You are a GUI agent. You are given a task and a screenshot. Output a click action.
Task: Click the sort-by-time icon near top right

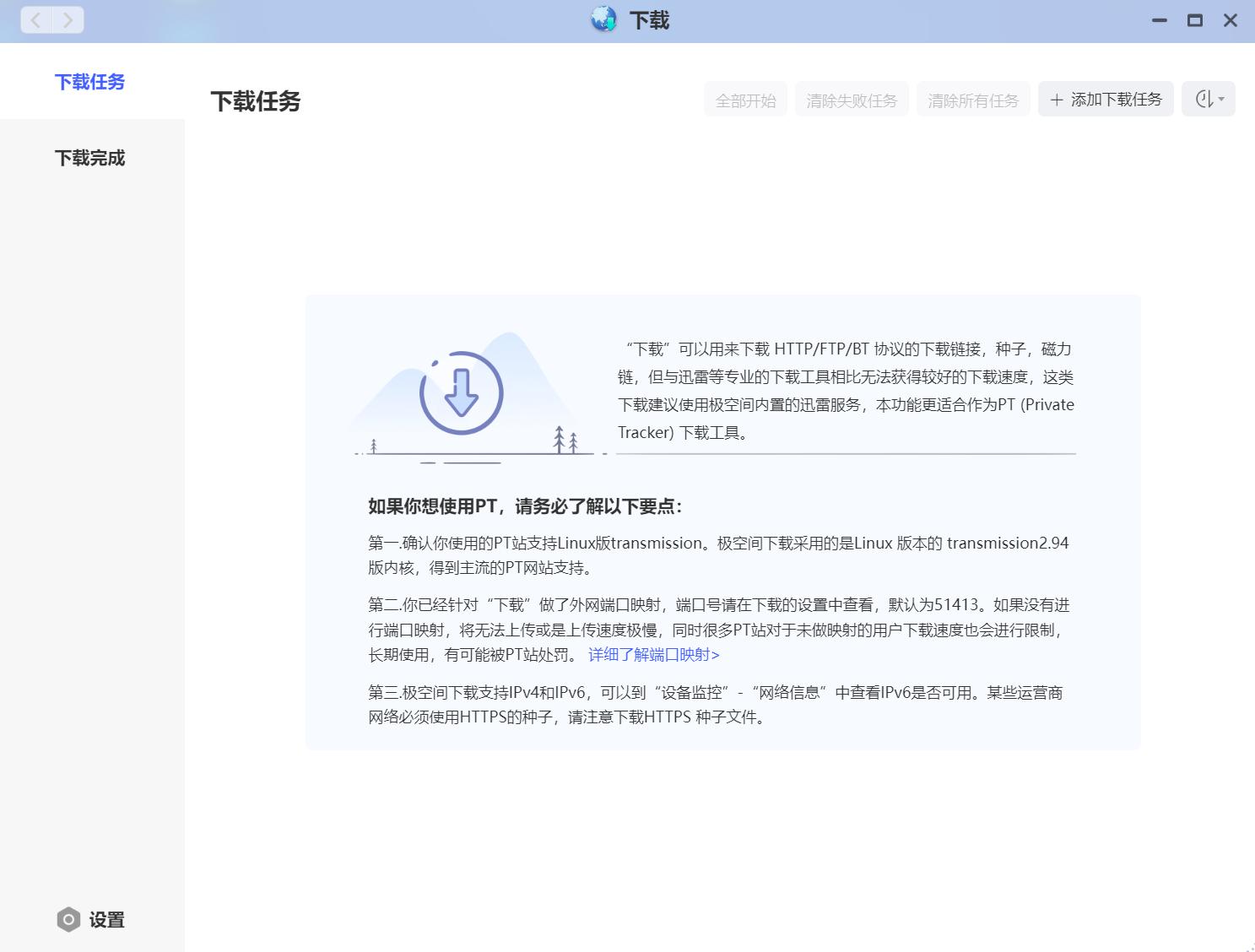tap(1204, 99)
